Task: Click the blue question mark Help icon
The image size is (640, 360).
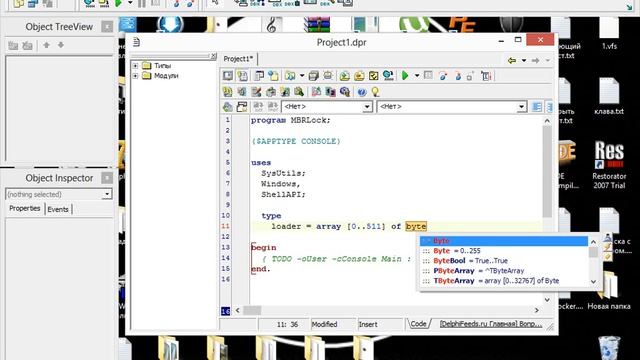Action: [362, 92]
